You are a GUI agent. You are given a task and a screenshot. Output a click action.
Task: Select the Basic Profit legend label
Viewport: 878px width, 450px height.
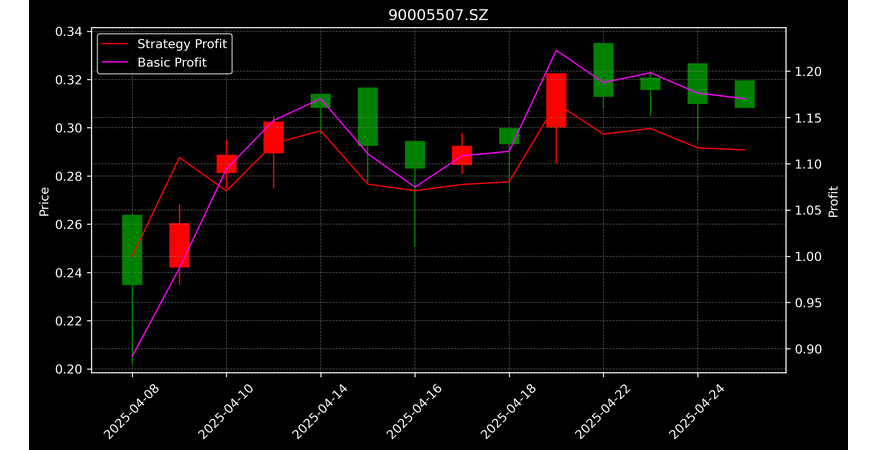(x=172, y=62)
